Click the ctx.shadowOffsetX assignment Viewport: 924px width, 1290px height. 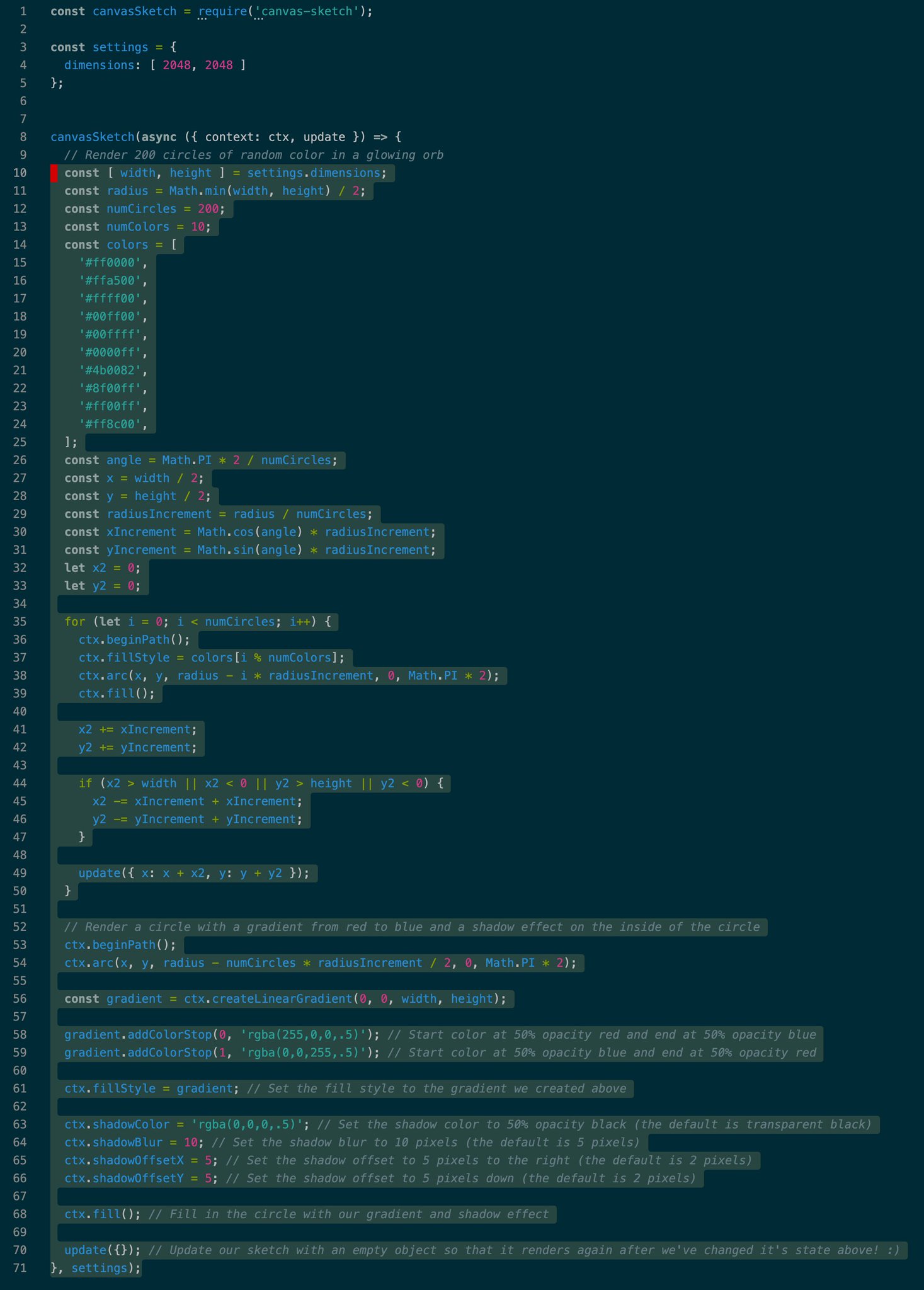(138, 1160)
